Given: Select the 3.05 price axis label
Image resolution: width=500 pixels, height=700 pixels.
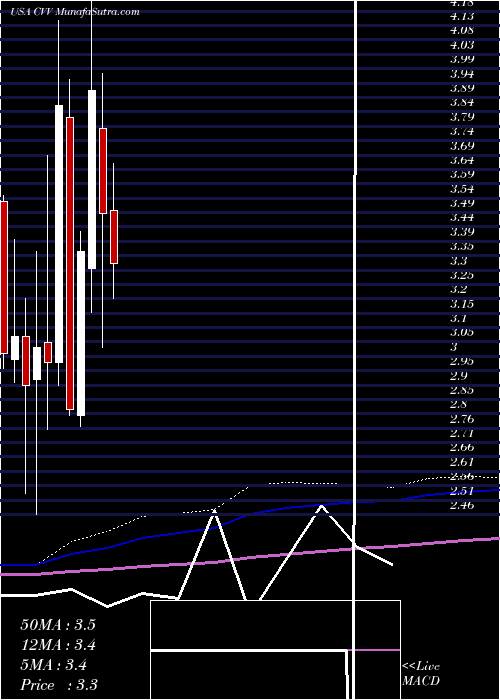Looking at the screenshot, I should (x=462, y=333).
